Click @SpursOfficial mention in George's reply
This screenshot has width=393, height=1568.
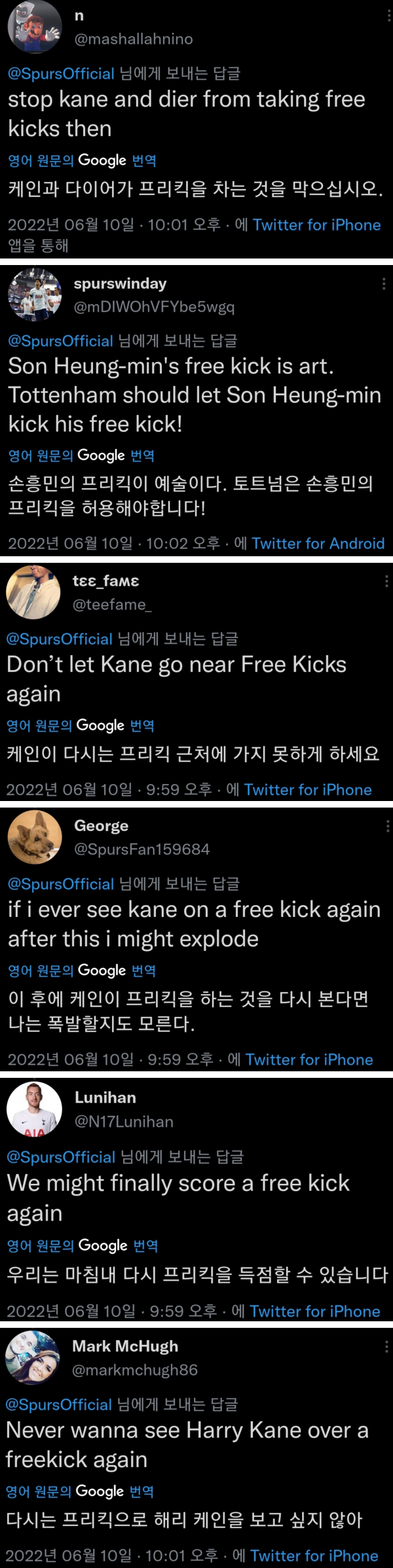pos(61,883)
